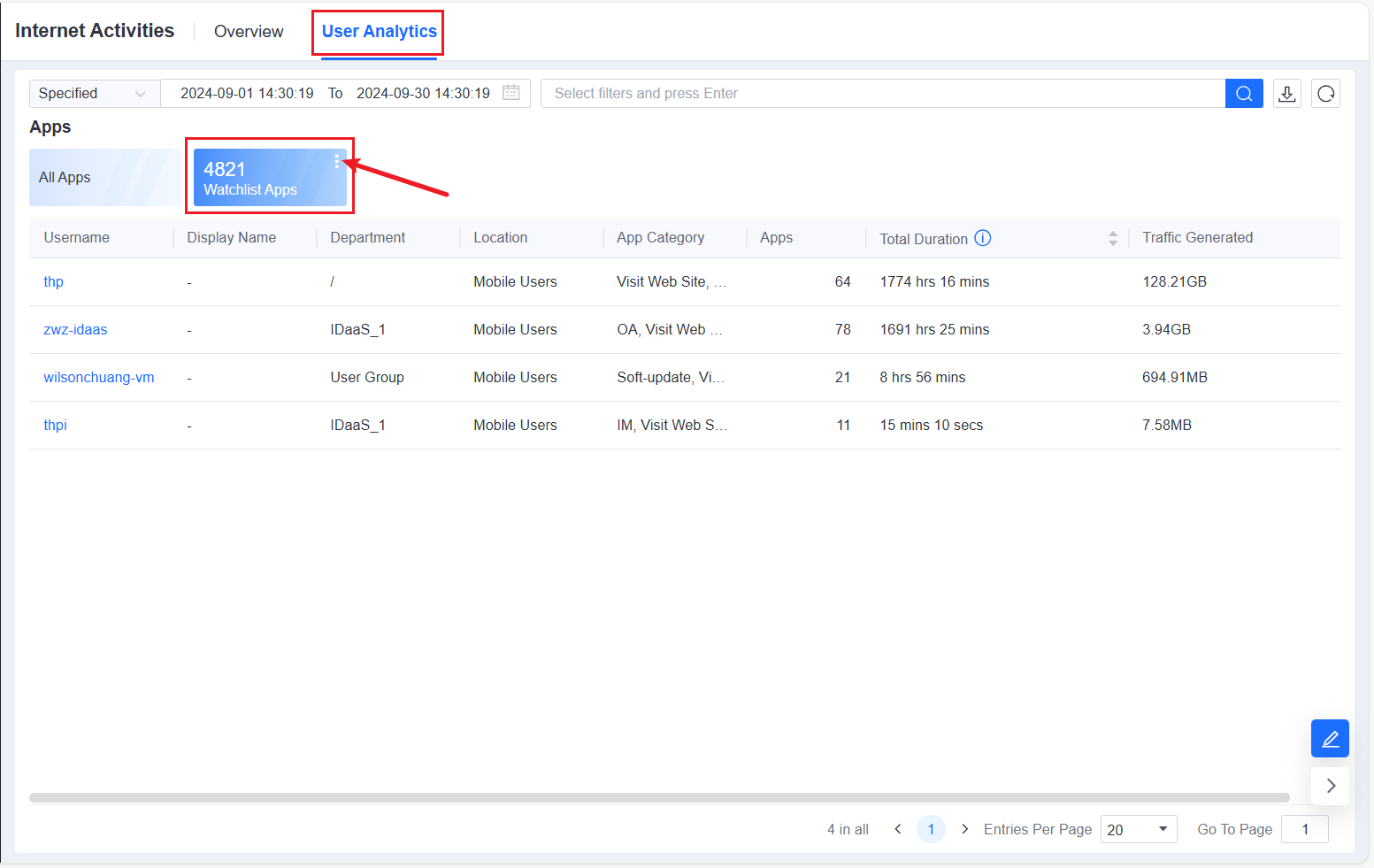Open the calendar date picker icon
The width and height of the screenshot is (1374, 868).
[511, 93]
